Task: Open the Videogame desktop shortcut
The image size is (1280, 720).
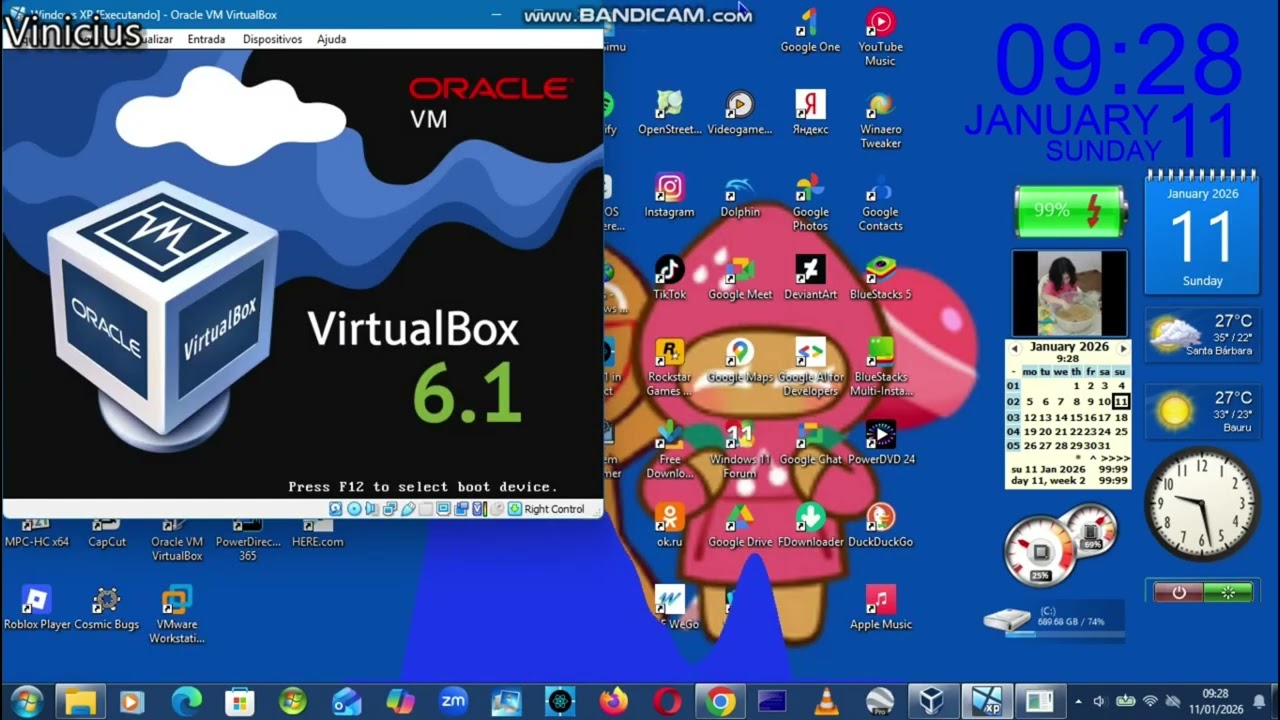Action: point(740,113)
